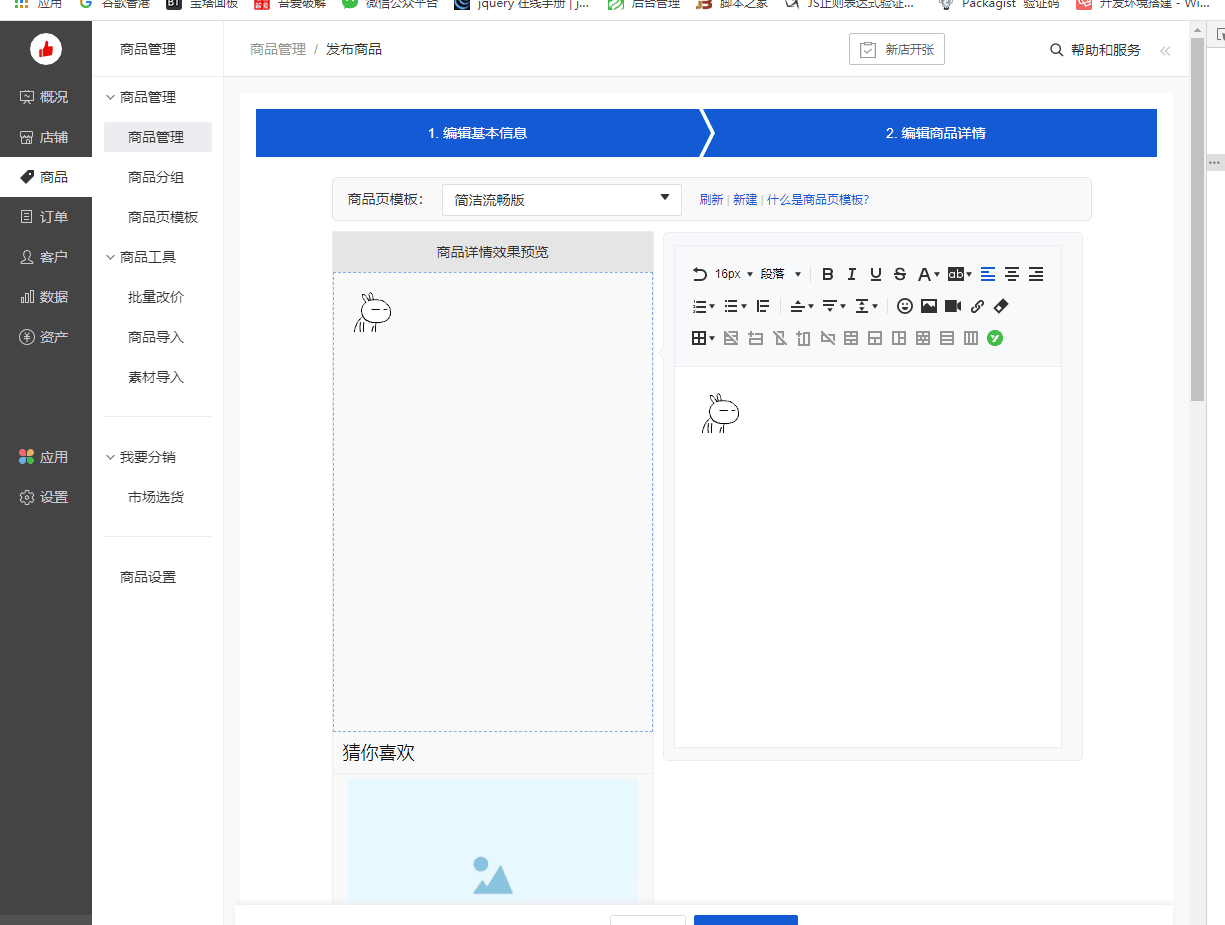This screenshot has height=925, width=1225.
Task: Toggle bold formatting in the editor
Action: pos(827,273)
